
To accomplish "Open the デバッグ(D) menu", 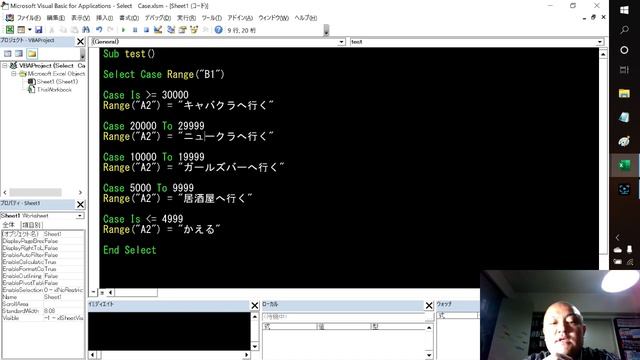I will coord(158,18).
